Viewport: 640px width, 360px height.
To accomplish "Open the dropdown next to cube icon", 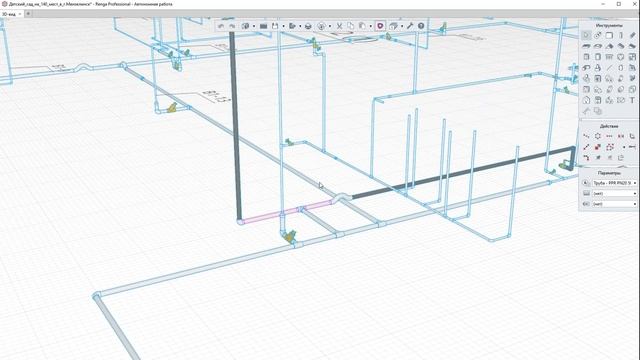I will (253, 26).
